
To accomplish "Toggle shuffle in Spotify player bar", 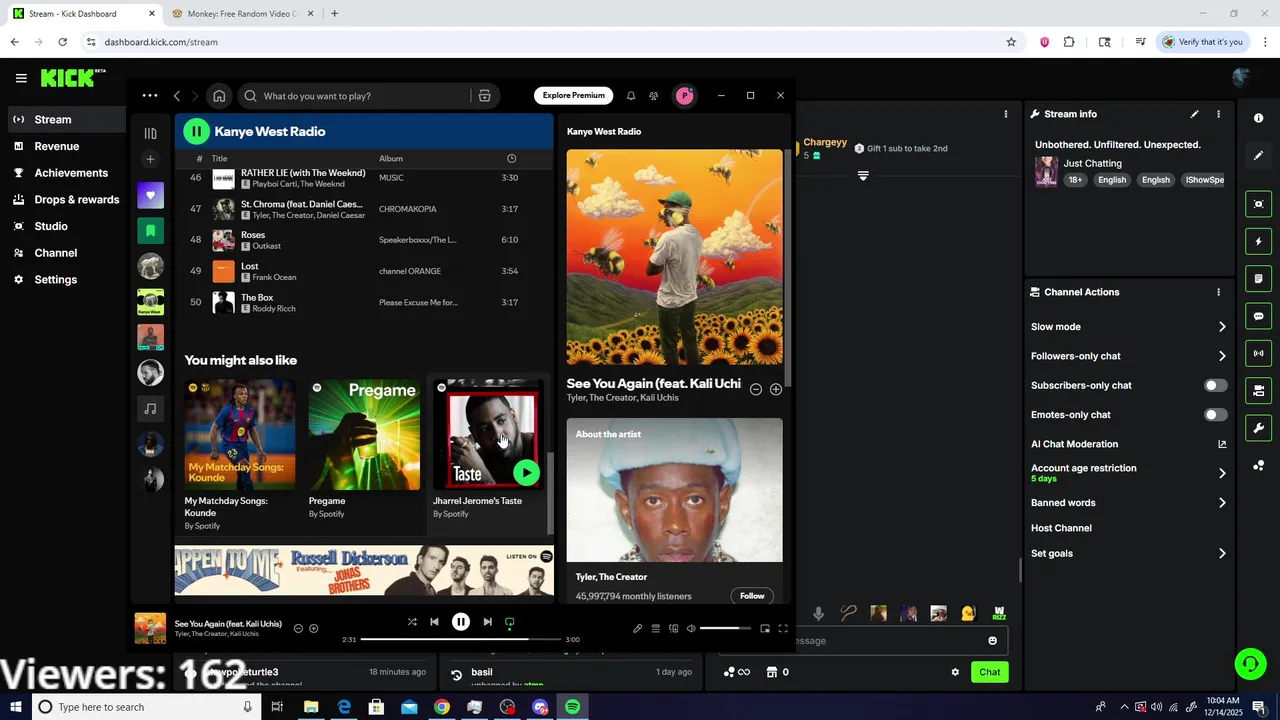I will click(x=412, y=622).
